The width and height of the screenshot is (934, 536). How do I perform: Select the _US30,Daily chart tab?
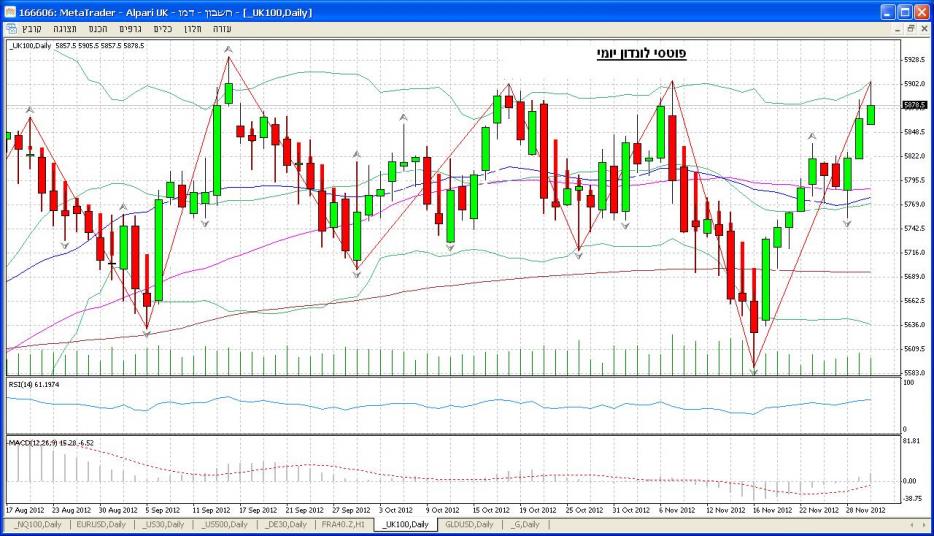[x=163, y=524]
